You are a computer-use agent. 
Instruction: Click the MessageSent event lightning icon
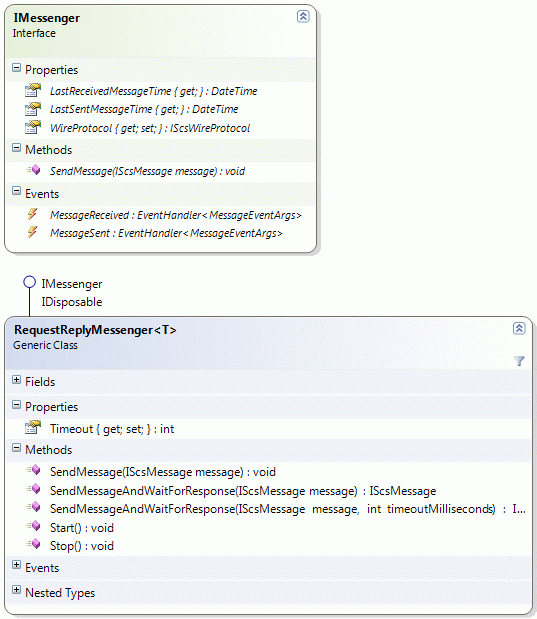(x=32, y=232)
